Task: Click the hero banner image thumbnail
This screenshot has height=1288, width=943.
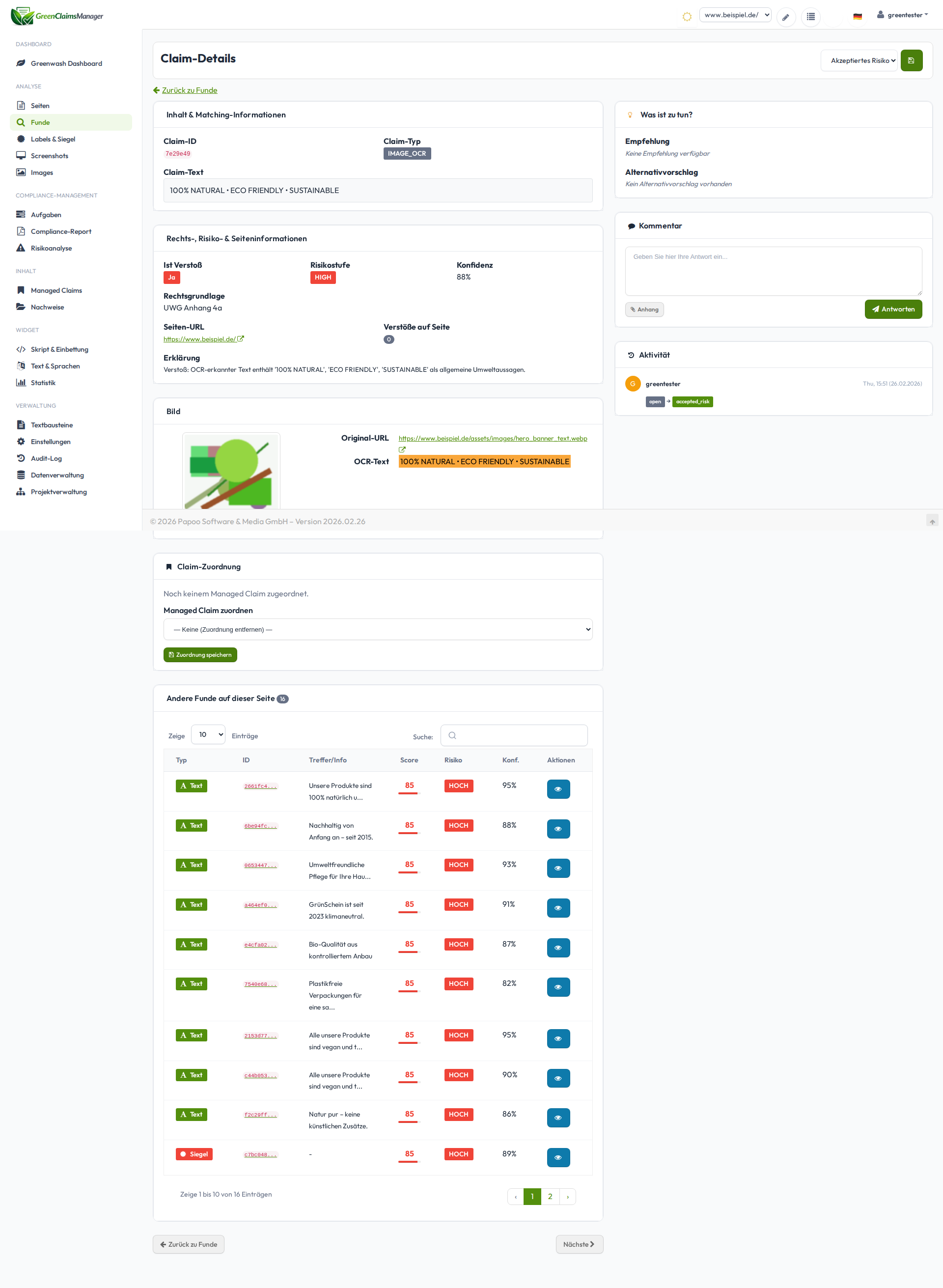Action: (x=231, y=471)
